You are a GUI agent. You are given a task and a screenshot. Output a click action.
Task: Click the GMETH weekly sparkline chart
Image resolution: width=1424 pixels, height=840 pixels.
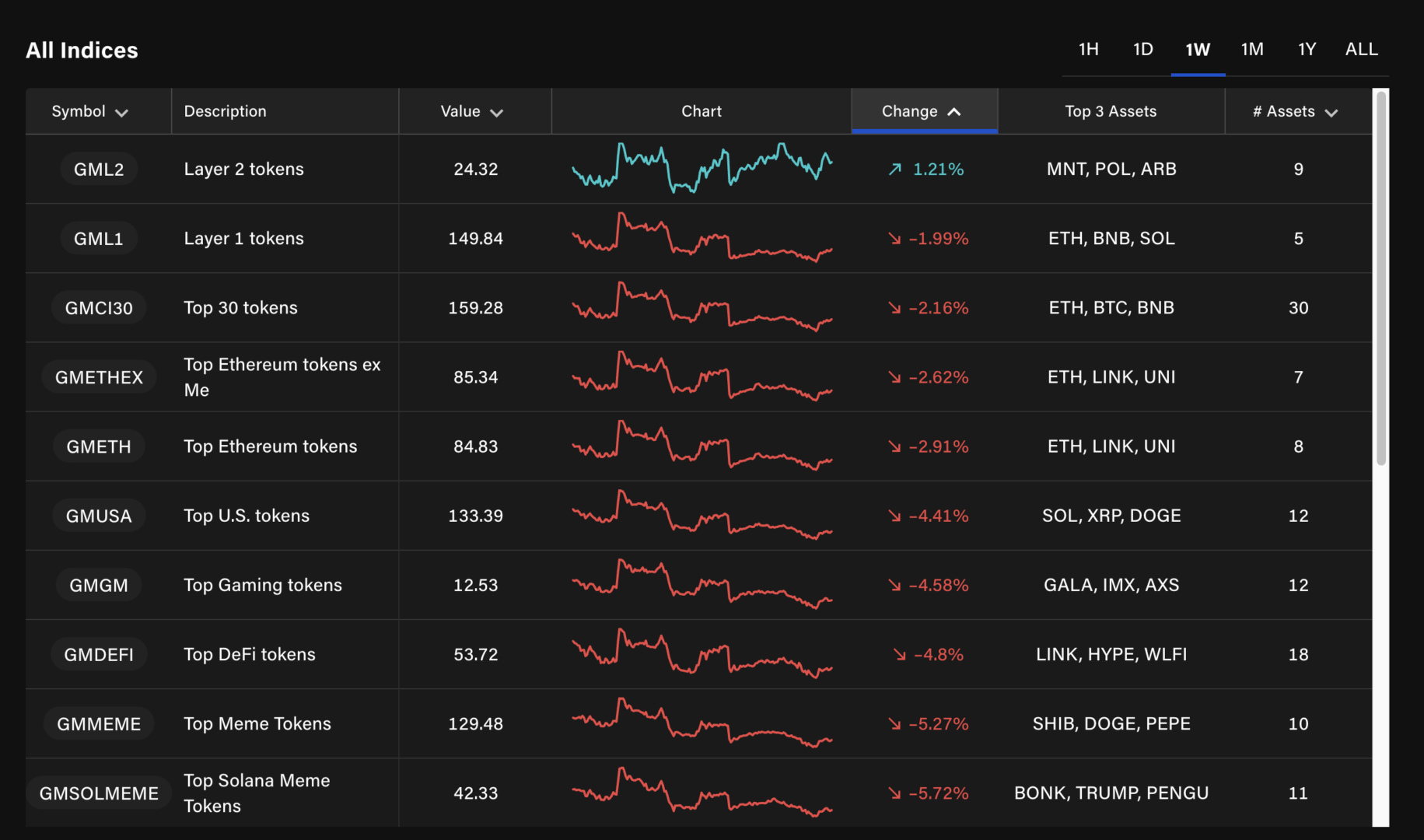point(701,446)
